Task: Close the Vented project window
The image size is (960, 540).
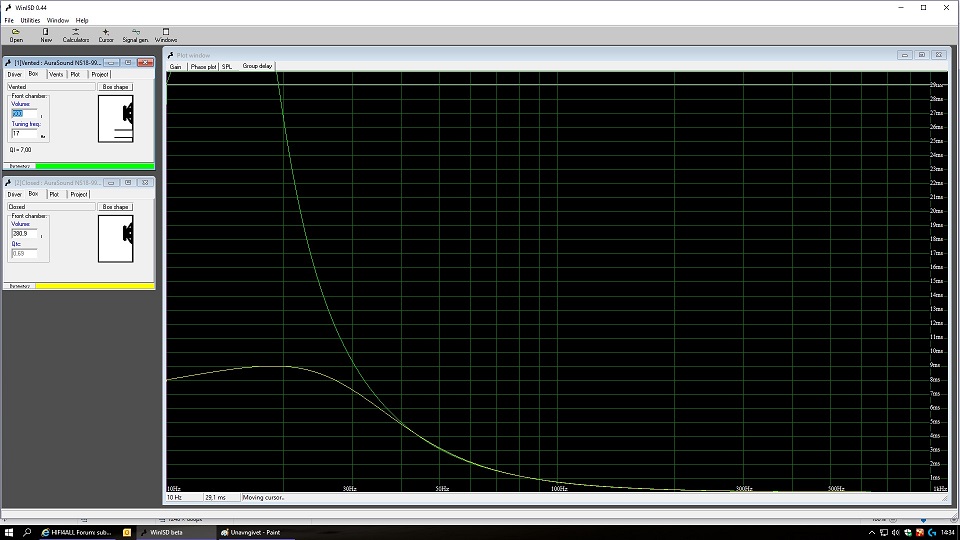Action: coord(145,62)
